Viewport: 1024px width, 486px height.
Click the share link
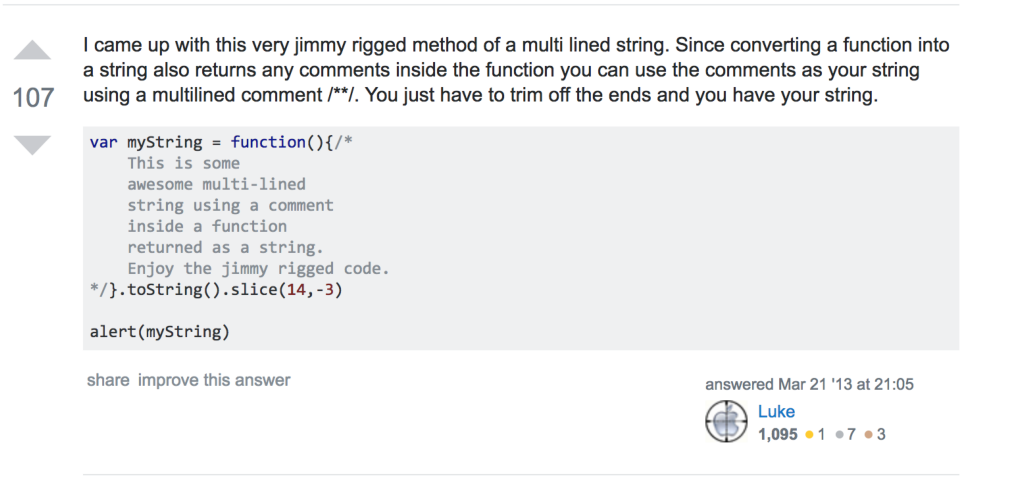108,380
